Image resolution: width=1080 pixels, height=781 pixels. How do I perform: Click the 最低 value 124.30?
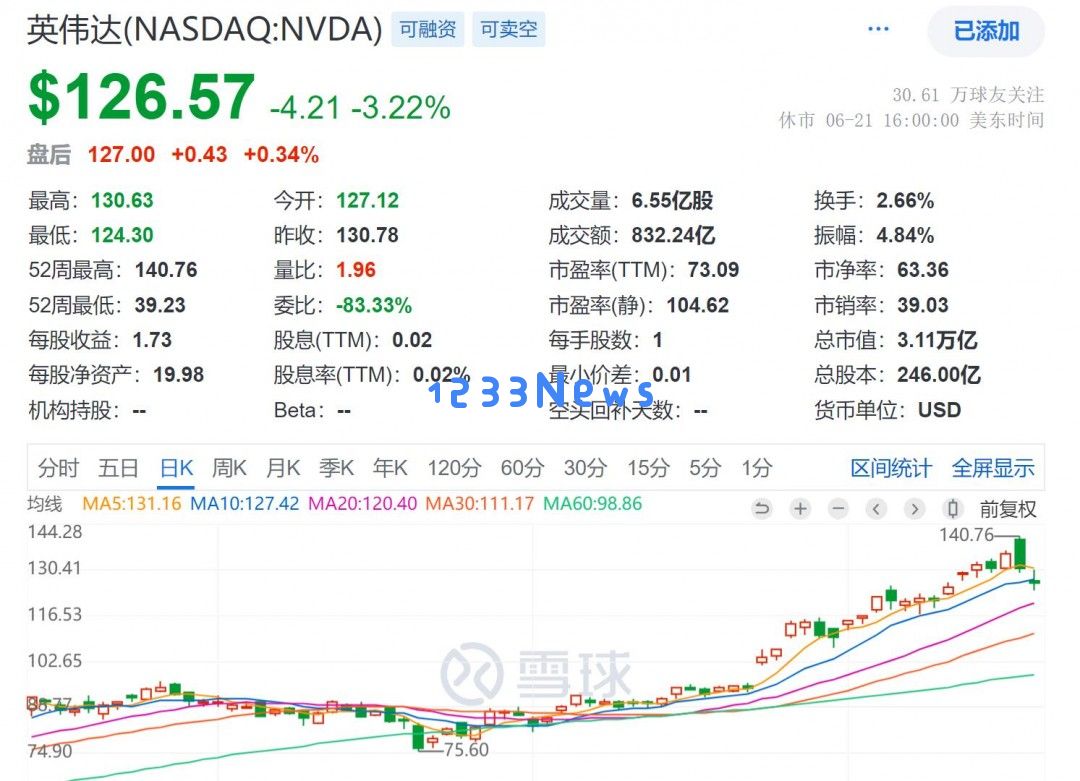122,235
